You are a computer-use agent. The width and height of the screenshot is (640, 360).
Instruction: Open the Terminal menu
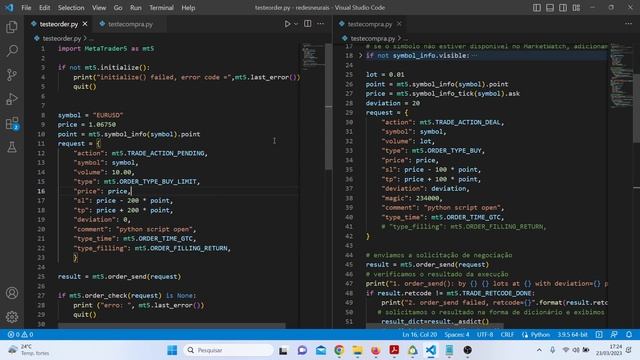point(161,8)
